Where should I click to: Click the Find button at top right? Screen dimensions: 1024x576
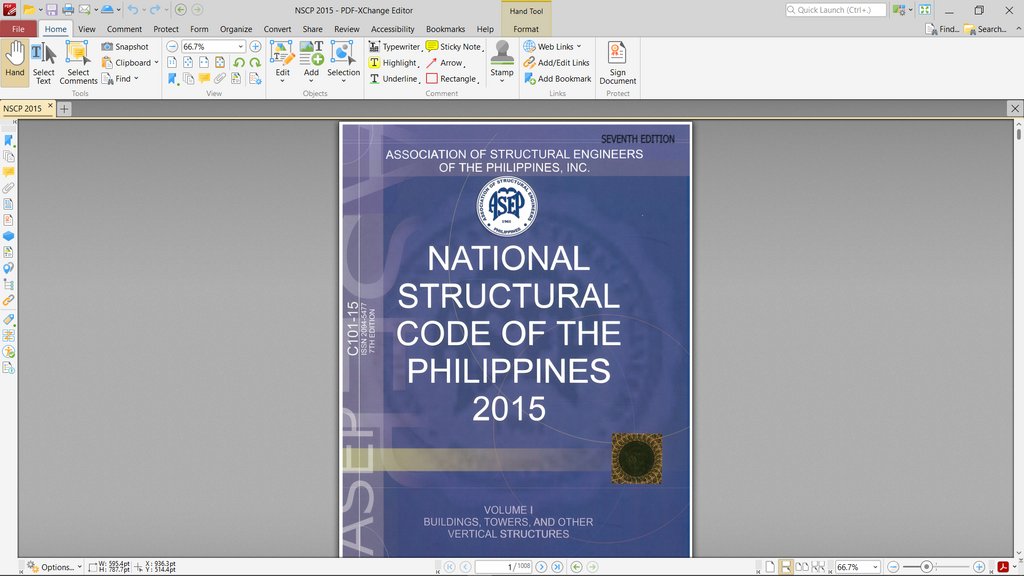[x=942, y=29]
